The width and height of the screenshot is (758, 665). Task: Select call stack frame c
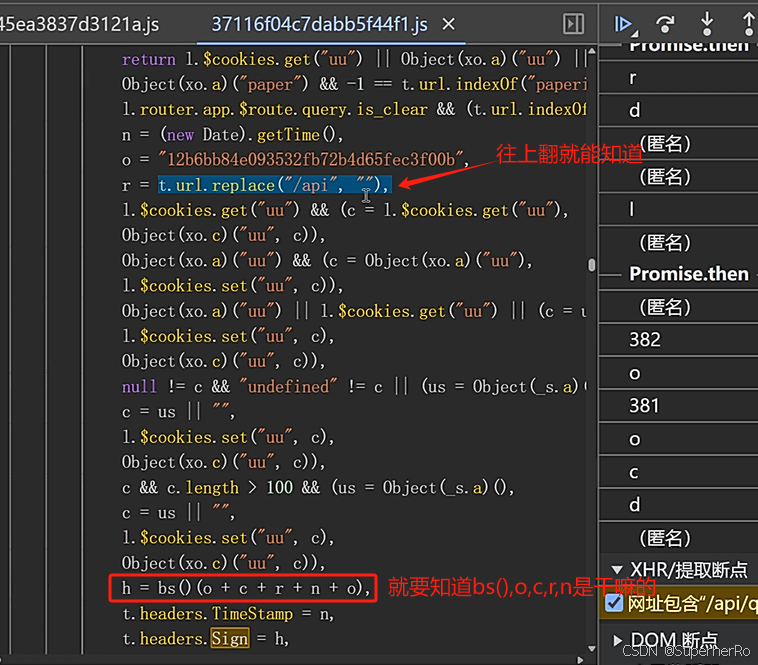coord(678,472)
